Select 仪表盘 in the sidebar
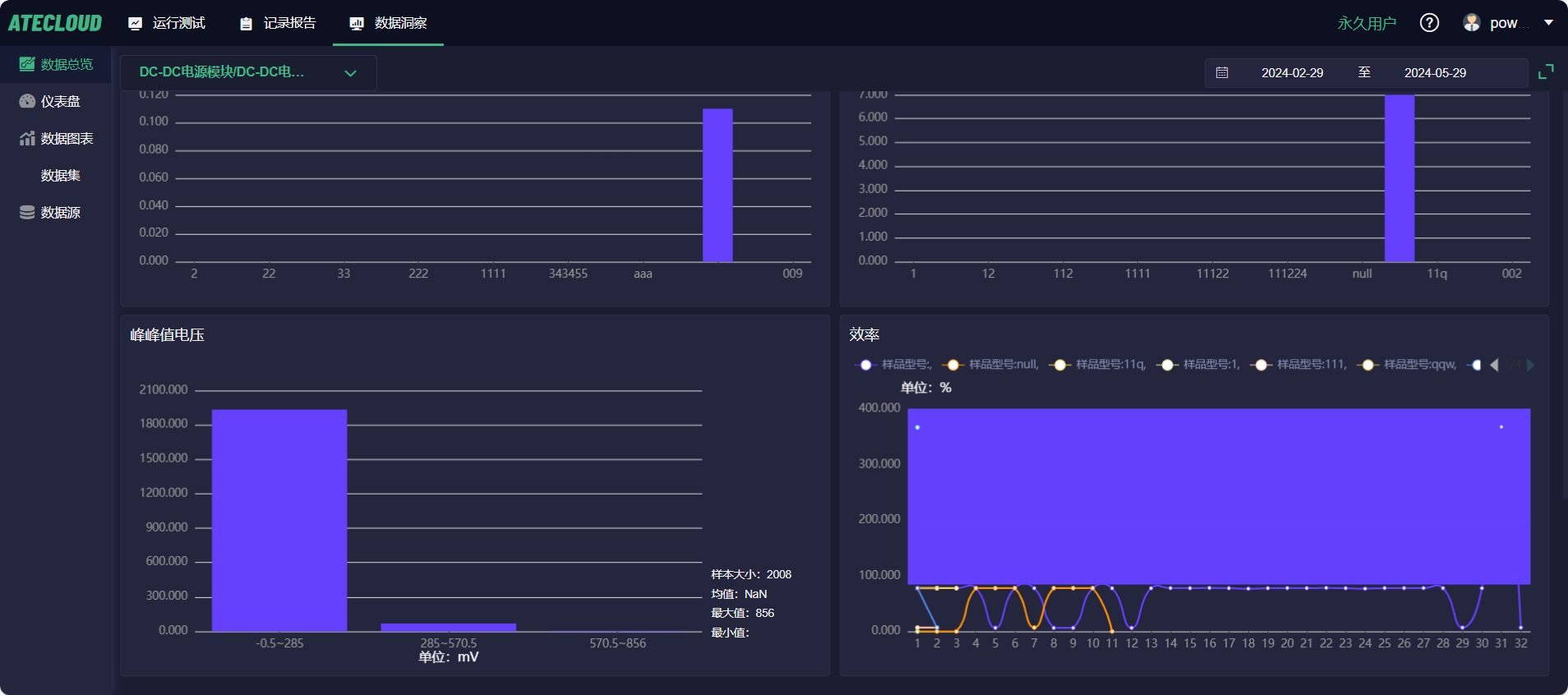 click(x=55, y=101)
